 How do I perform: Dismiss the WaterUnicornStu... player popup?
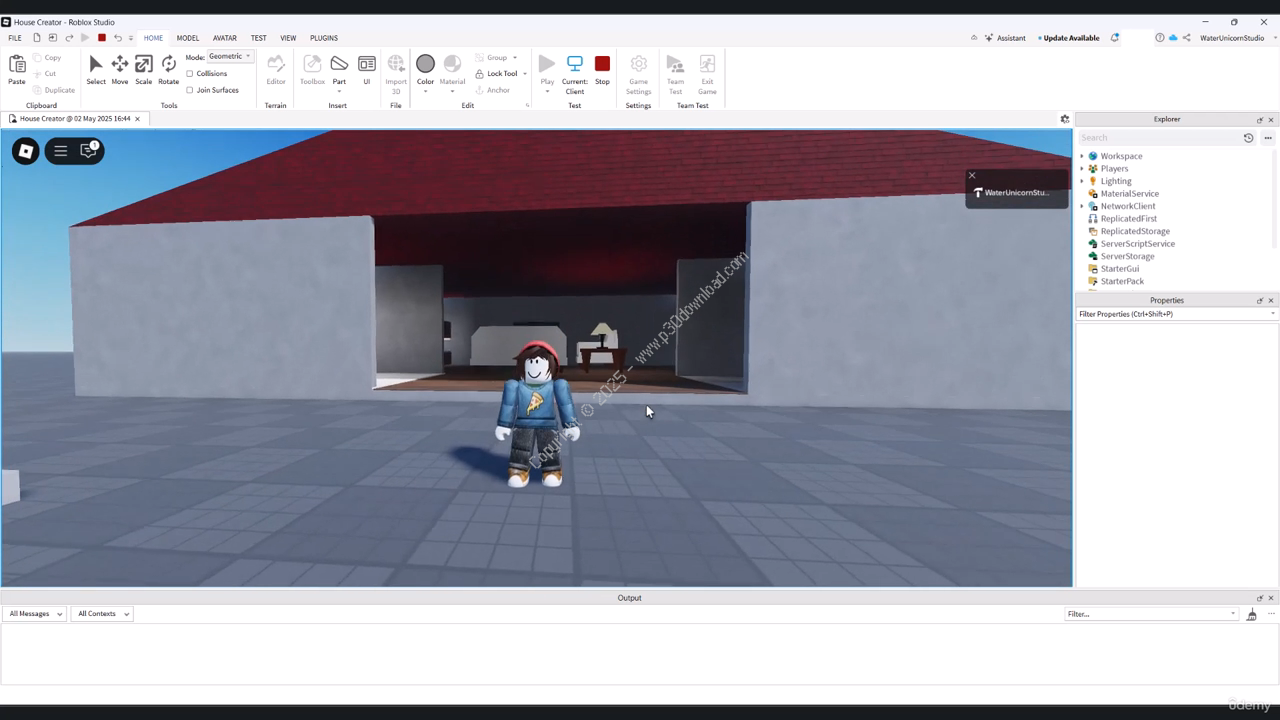coord(972,175)
